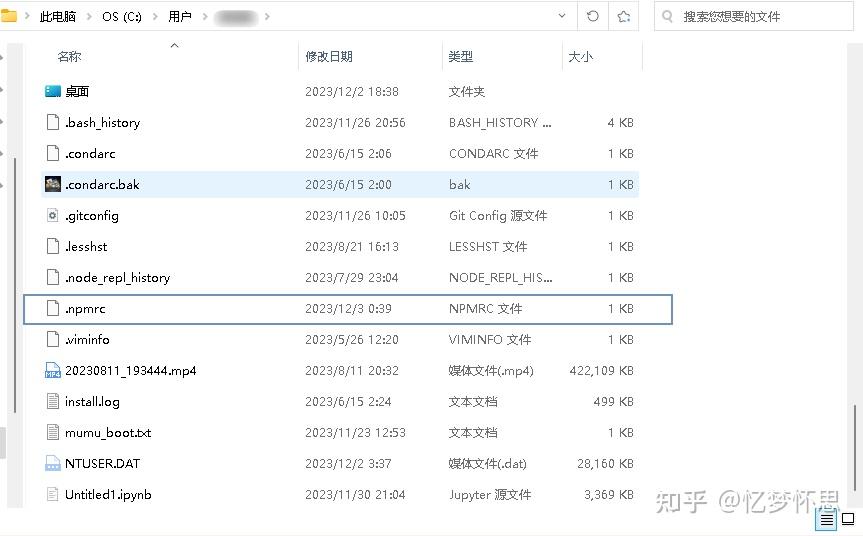Image resolution: width=863 pixels, height=536 pixels.
Task: Click the folder icon in address bar
Action: tap(9, 16)
